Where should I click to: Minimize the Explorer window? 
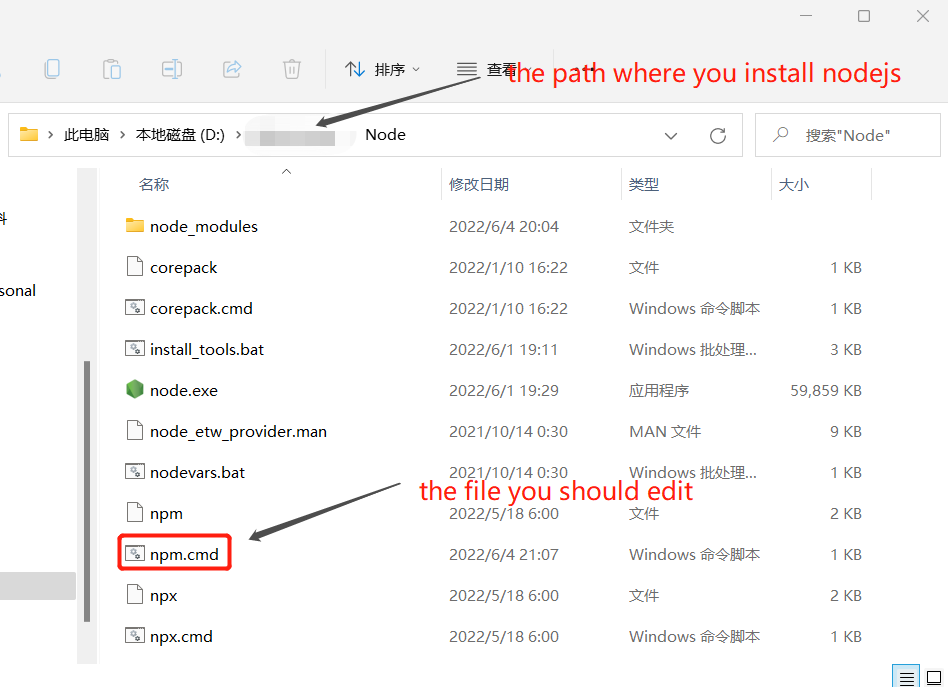pos(806,16)
